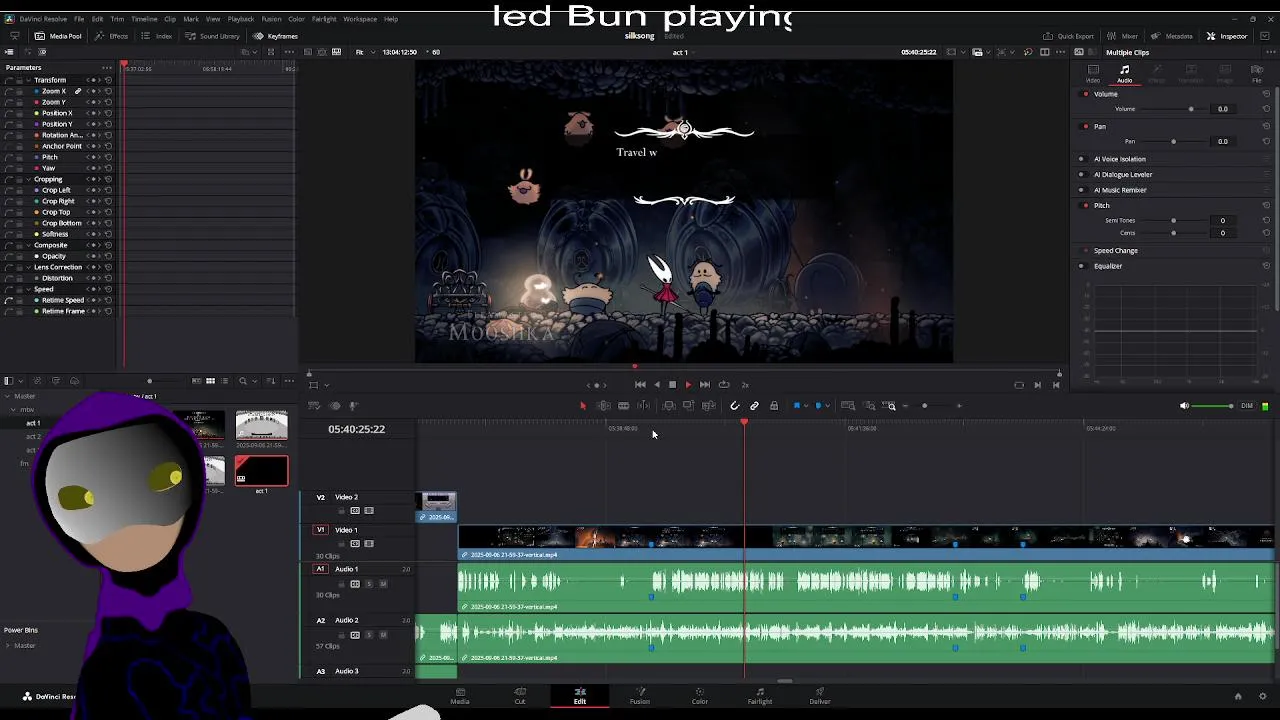Viewport: 1280px width, 720px height.
Task: Activate the trim edit mode tool
Action: (603, 406)
